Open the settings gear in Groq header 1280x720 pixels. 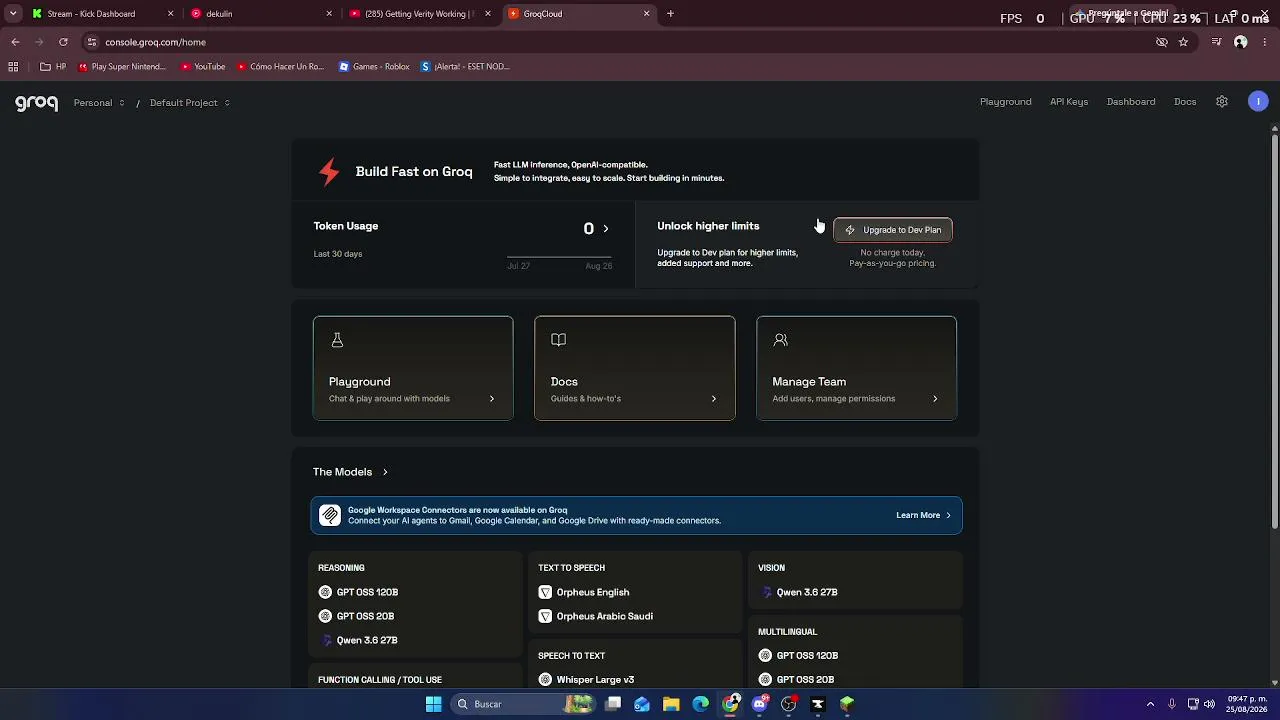pos(1222,102)
